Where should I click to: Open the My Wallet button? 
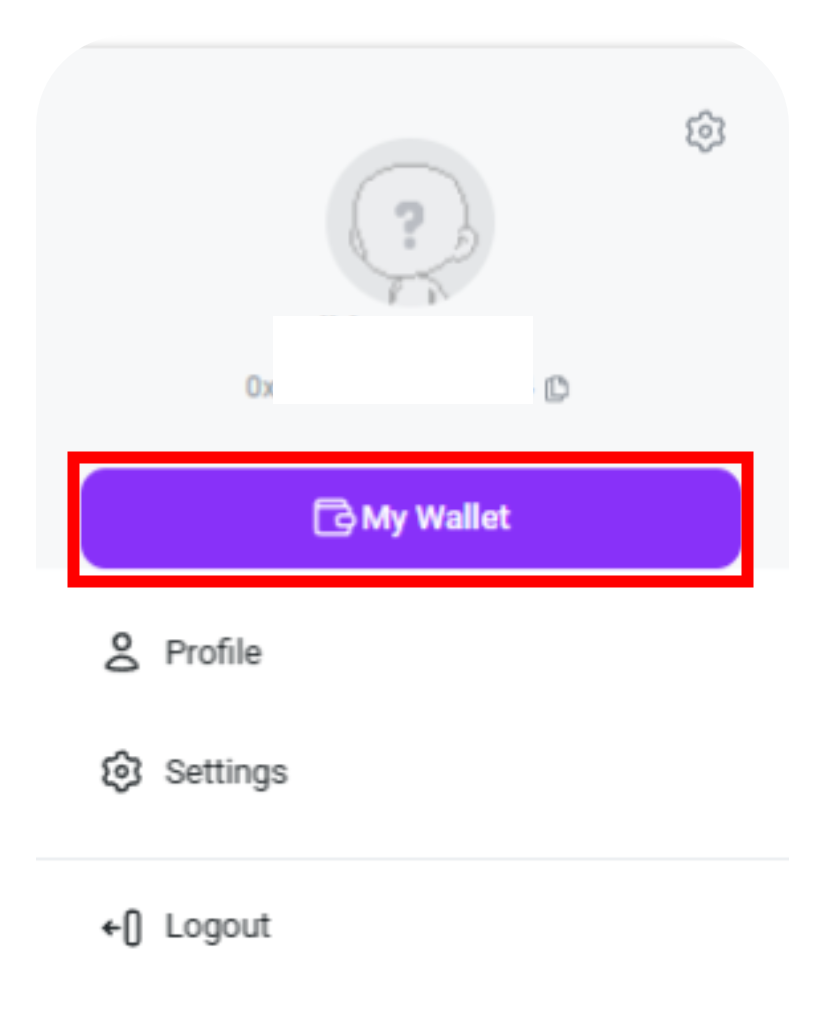[410, 517]
